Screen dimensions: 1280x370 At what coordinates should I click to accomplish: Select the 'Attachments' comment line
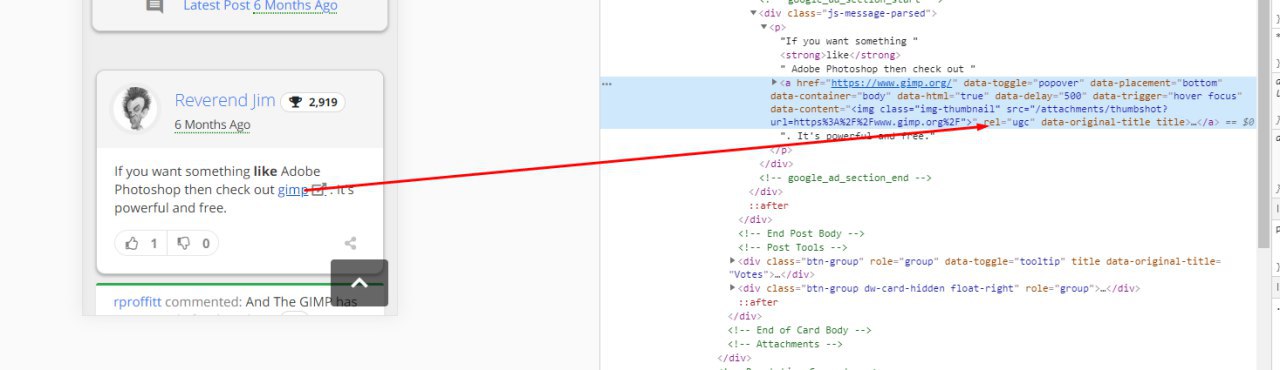pyautogui.click(x=785, y=344)
